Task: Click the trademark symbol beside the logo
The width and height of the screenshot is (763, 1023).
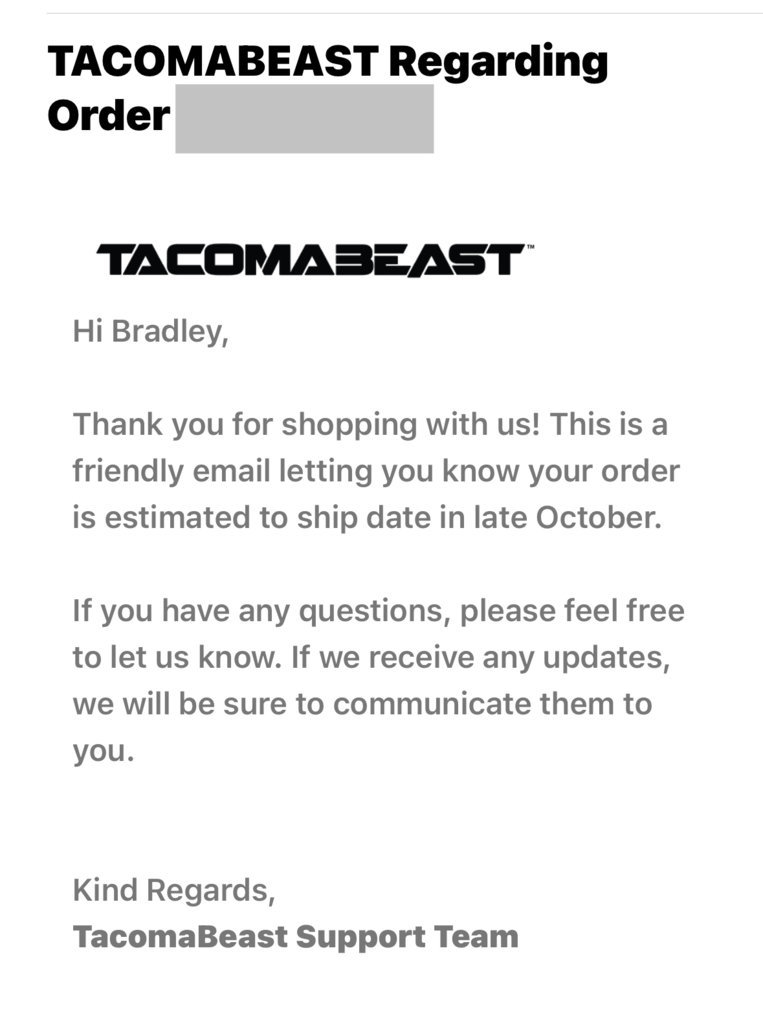Action: coord(530,247)
